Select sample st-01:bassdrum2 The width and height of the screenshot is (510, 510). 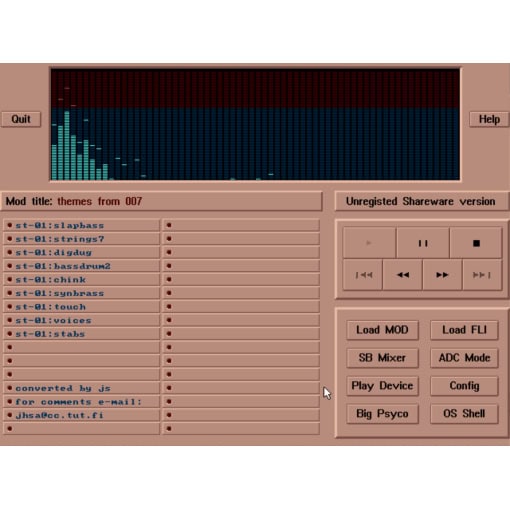[82, 266]
